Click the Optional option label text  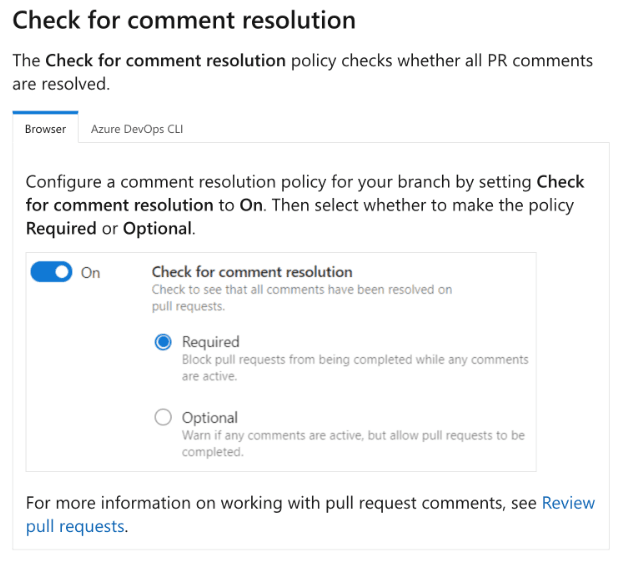click(x=210, y=418)
